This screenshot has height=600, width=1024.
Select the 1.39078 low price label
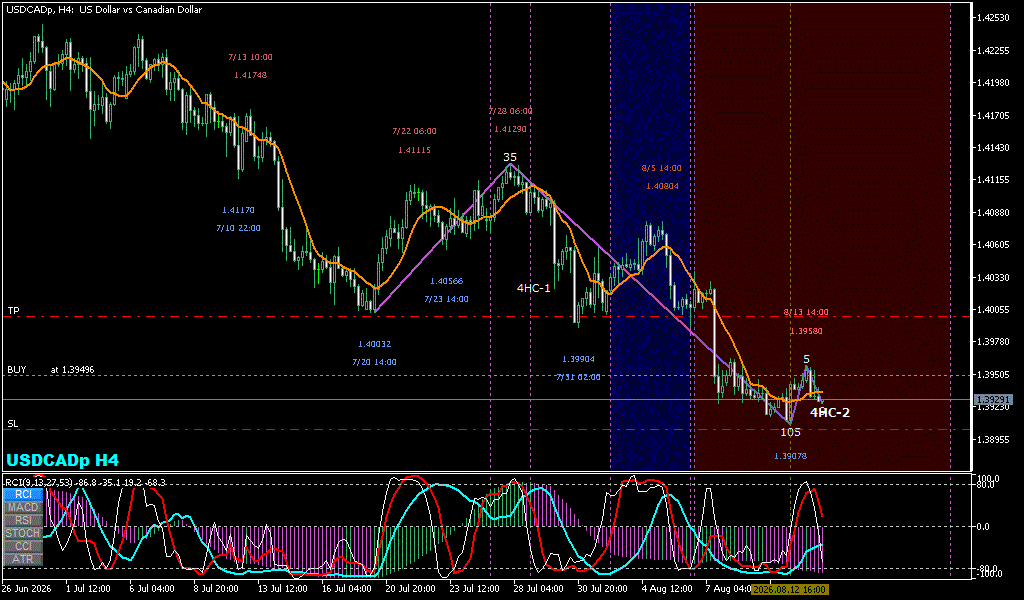click(790, 456)
